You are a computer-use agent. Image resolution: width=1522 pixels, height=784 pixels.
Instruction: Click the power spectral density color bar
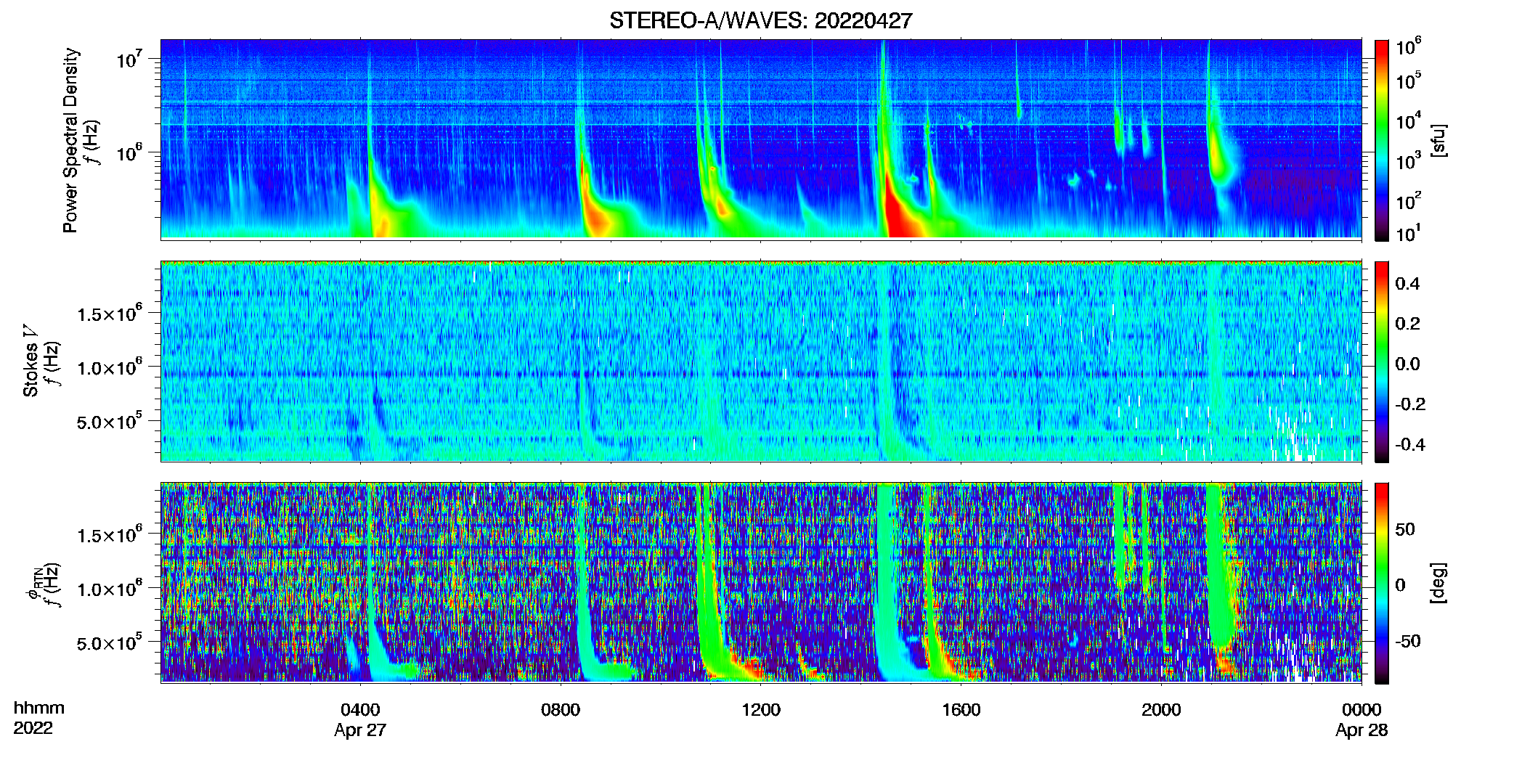tap(1382, 140)
